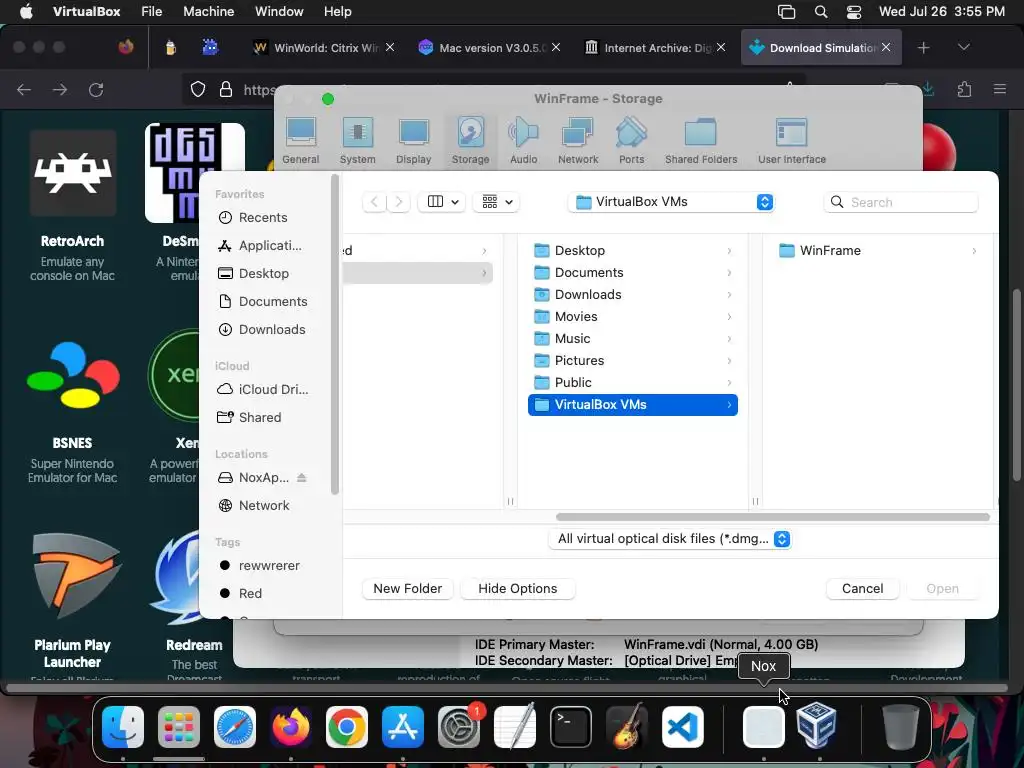The image size is (1024, 768).
Task: Open Visual Studio Code from the dock
Action: [683, 727]
